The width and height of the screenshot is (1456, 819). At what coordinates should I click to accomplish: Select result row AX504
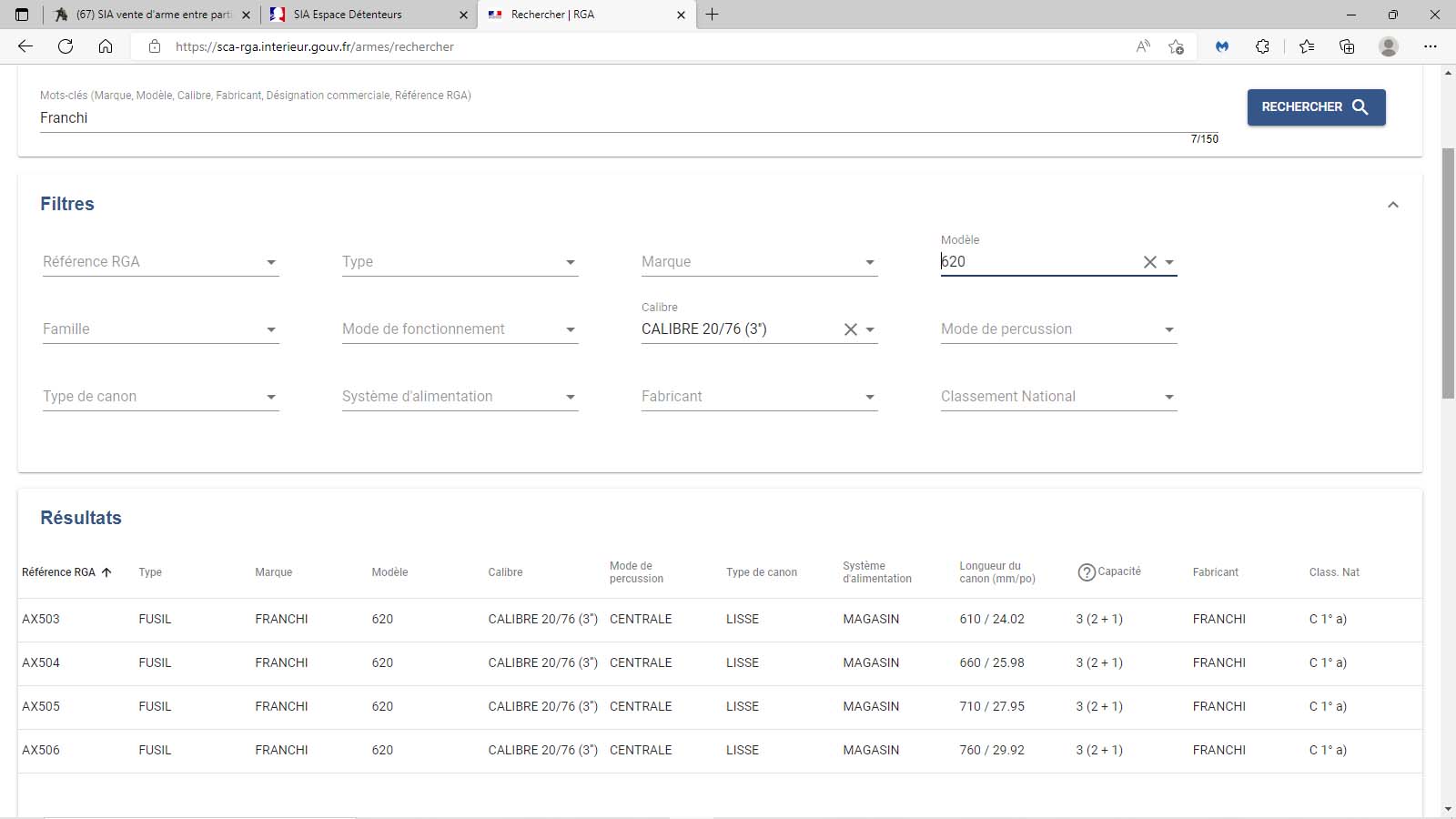click(x=719, y=663)
